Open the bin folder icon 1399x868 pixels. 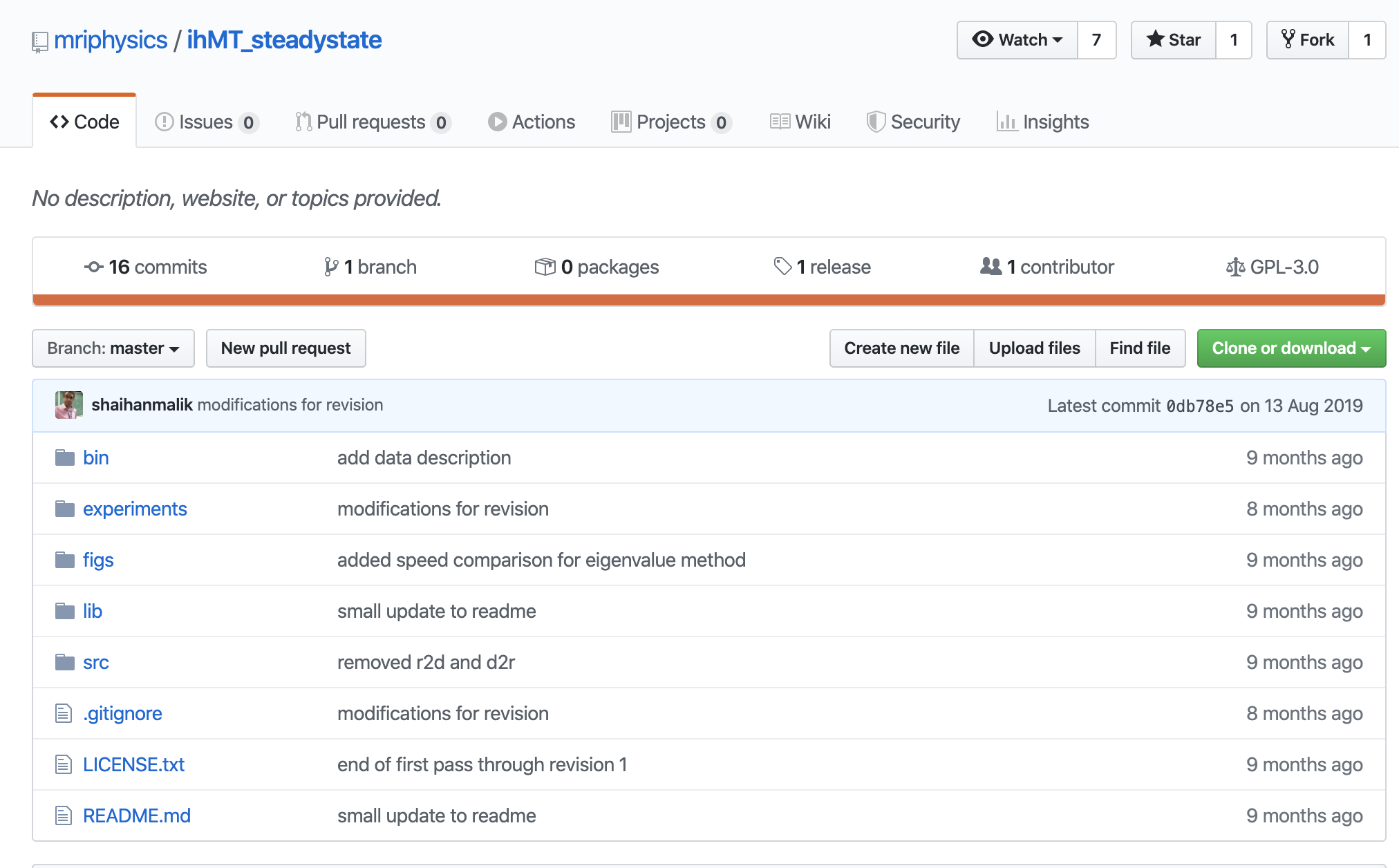pos(64,457)
